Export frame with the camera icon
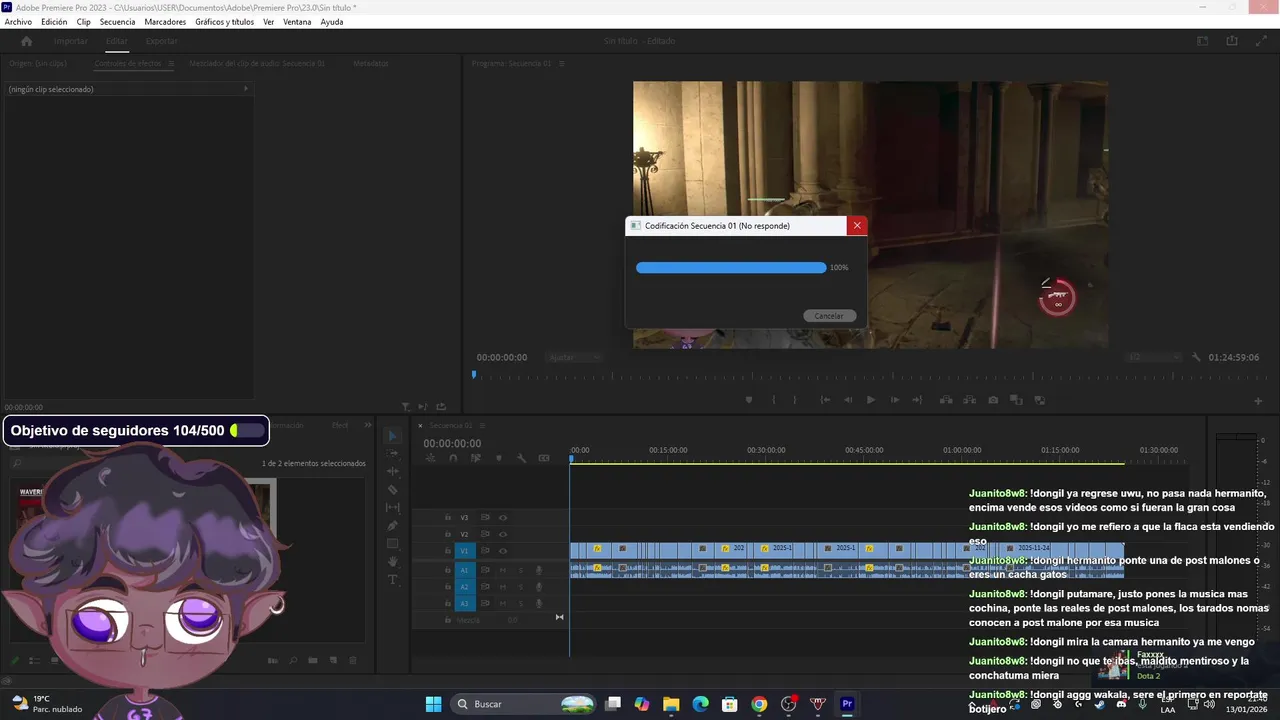The height and width of the screenshot is (720, 1280). 993,400
